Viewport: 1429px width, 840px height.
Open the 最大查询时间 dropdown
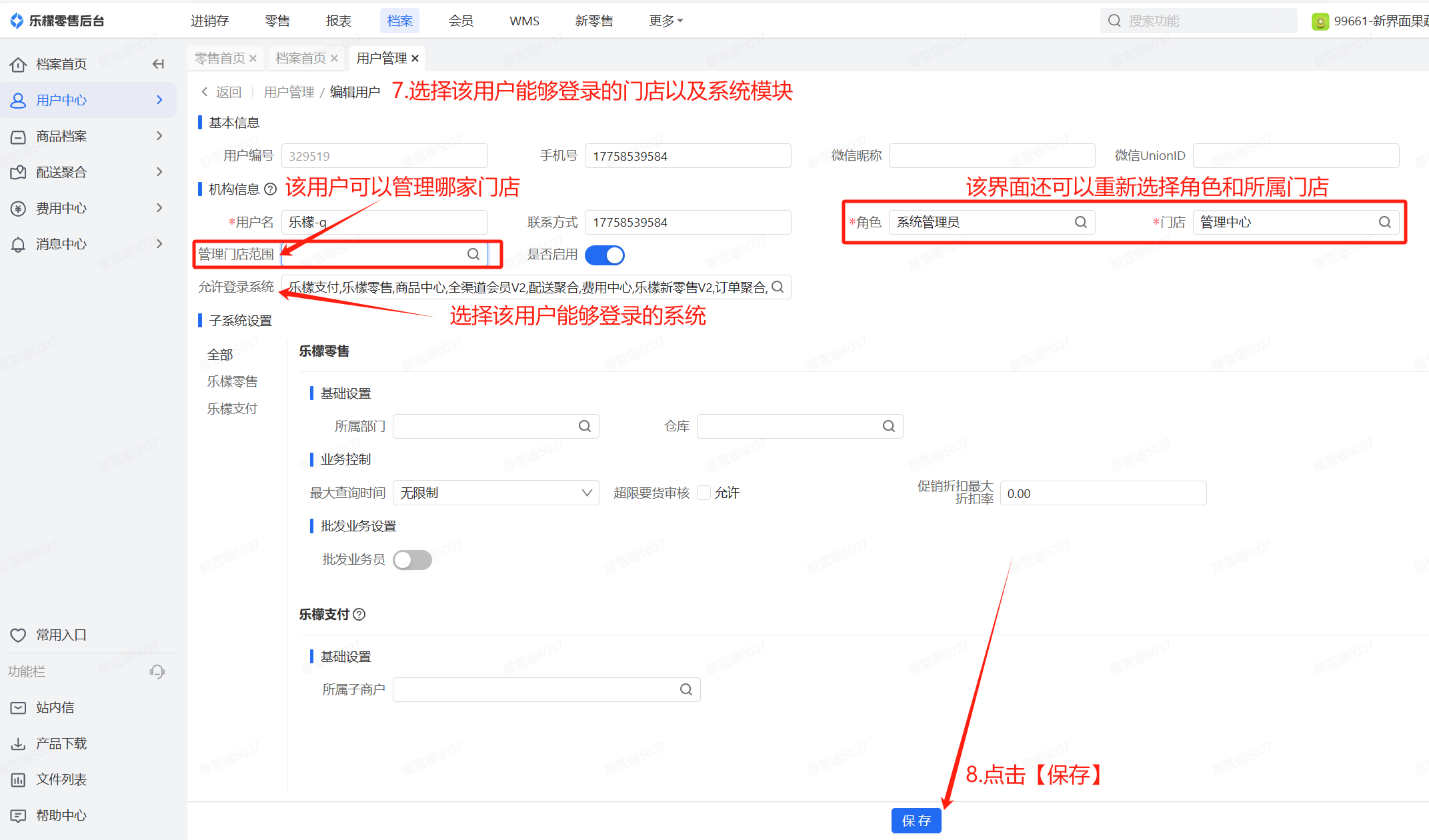(x=496, y=493)
